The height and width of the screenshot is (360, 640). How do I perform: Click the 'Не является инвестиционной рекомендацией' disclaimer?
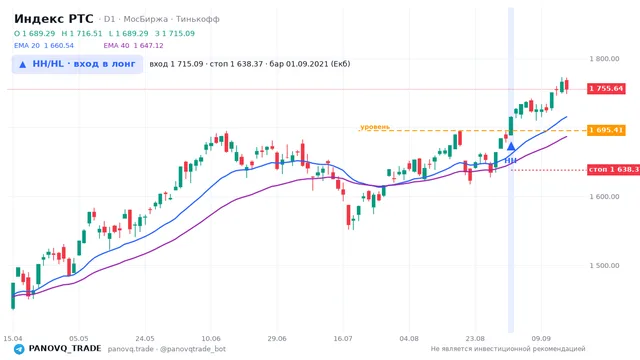tap(508, 349)
